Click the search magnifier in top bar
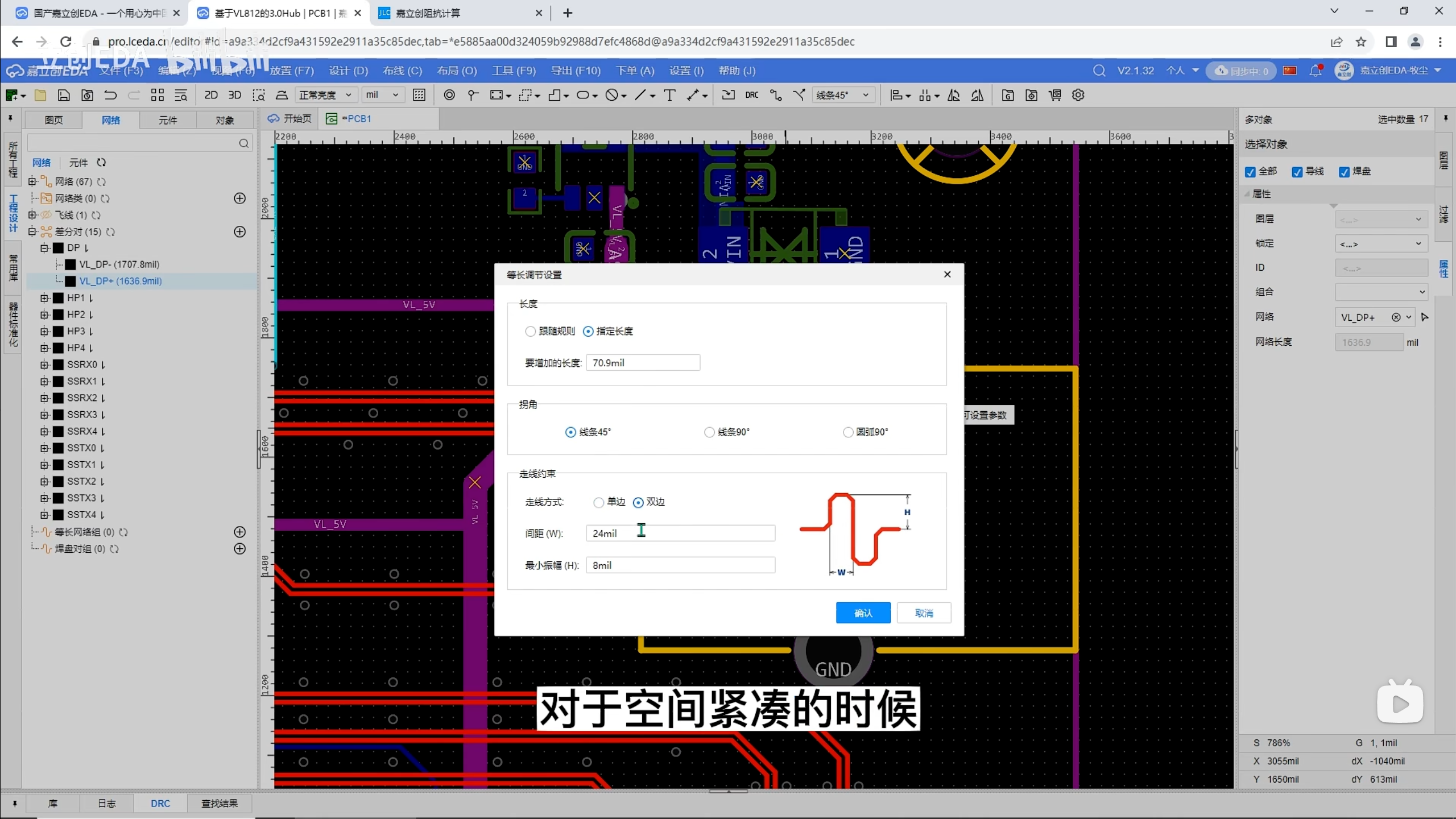 coord(1099,71)
